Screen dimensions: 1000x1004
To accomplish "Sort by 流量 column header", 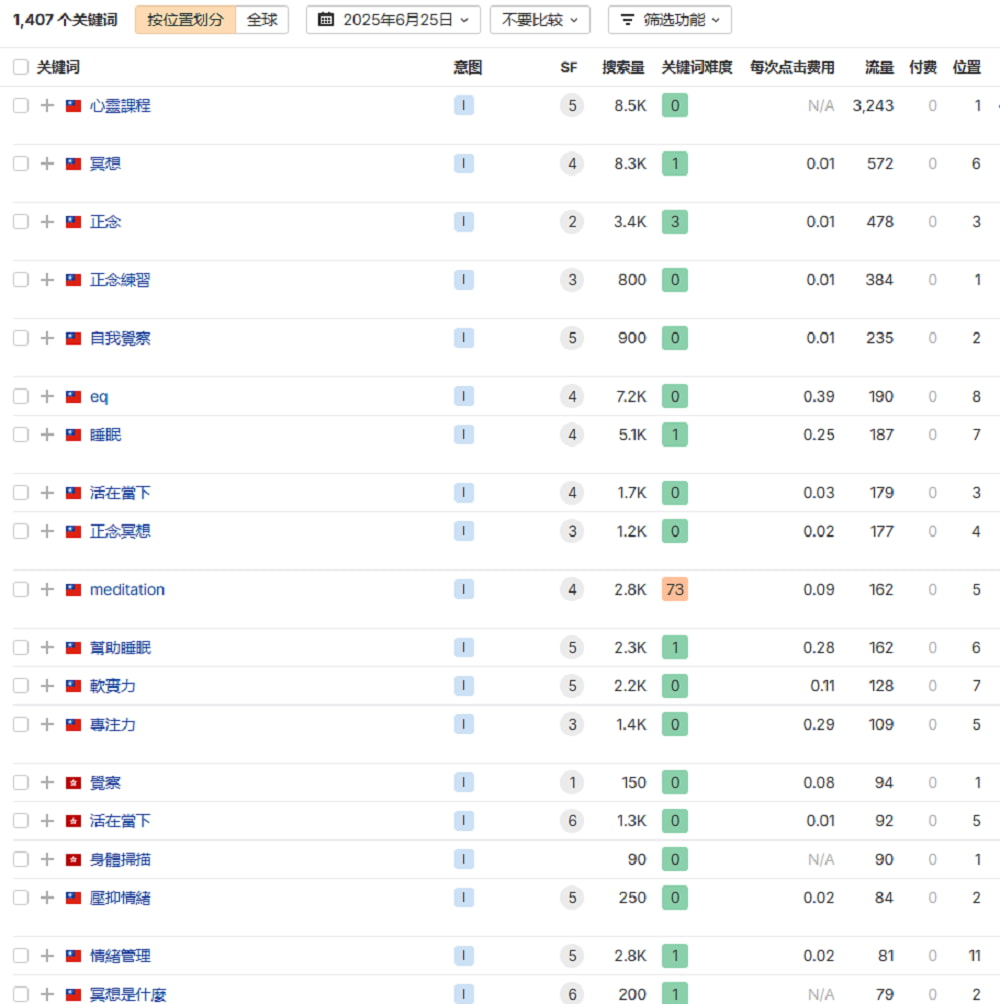I will click(879, 67).
